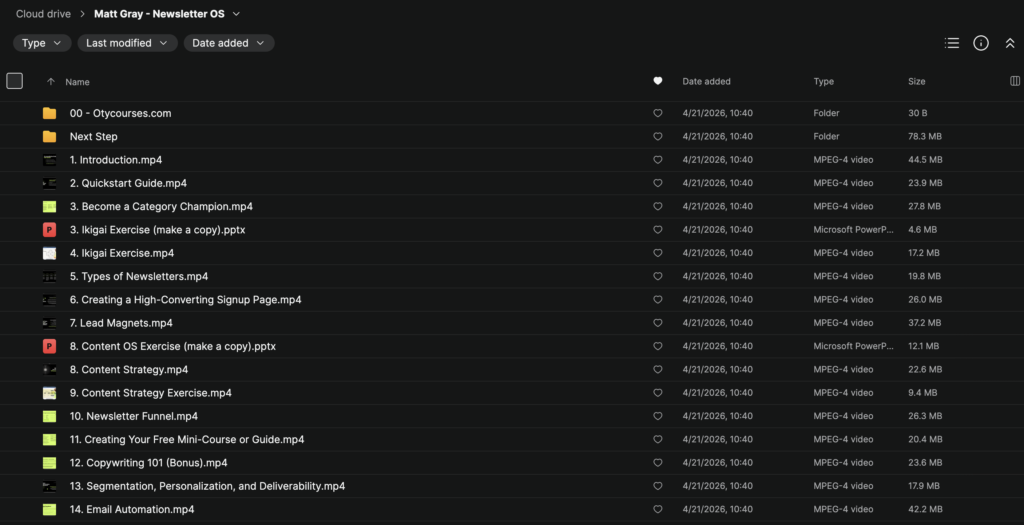
Task: Sort by Type column header
Action: (x=824, y=82)
